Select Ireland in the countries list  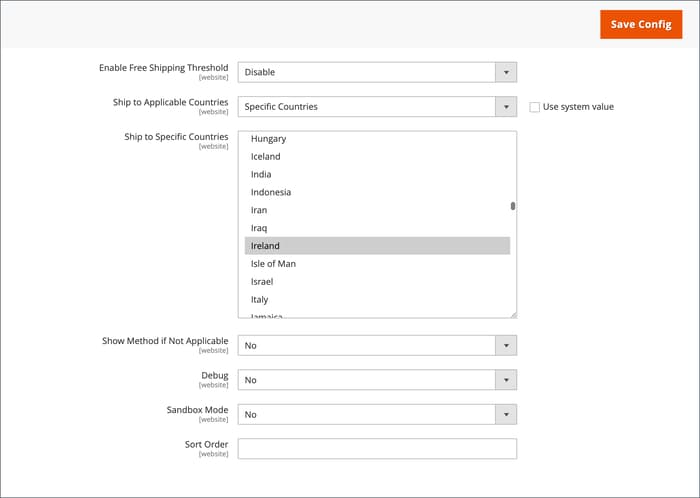click(x=265, y=246)
